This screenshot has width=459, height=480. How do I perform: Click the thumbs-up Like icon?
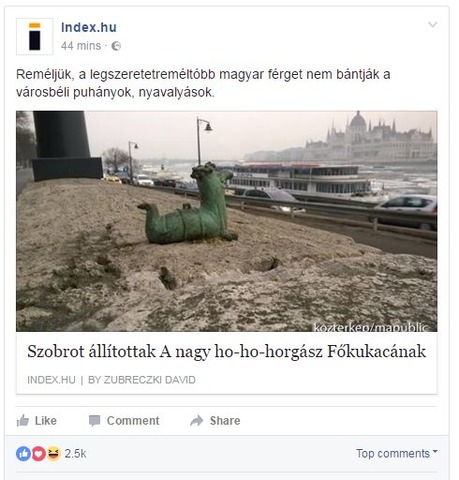[23, 421]
